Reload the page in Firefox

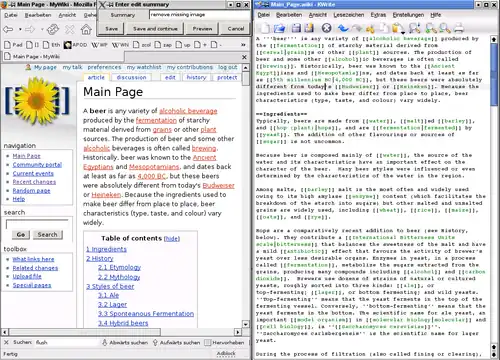[x=53, y=30]
